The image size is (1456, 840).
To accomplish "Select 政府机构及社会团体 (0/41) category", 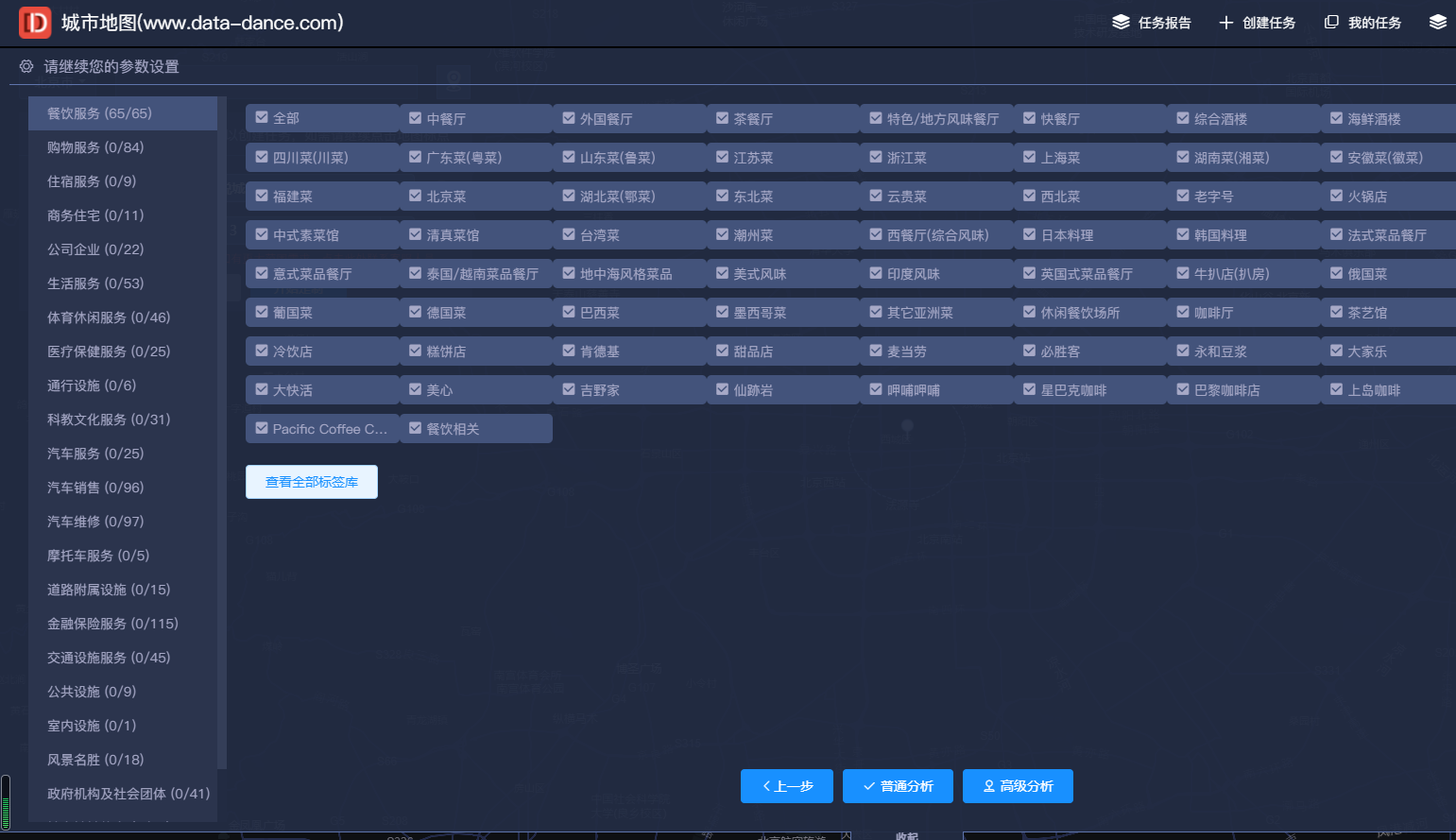I will [123, 794].
